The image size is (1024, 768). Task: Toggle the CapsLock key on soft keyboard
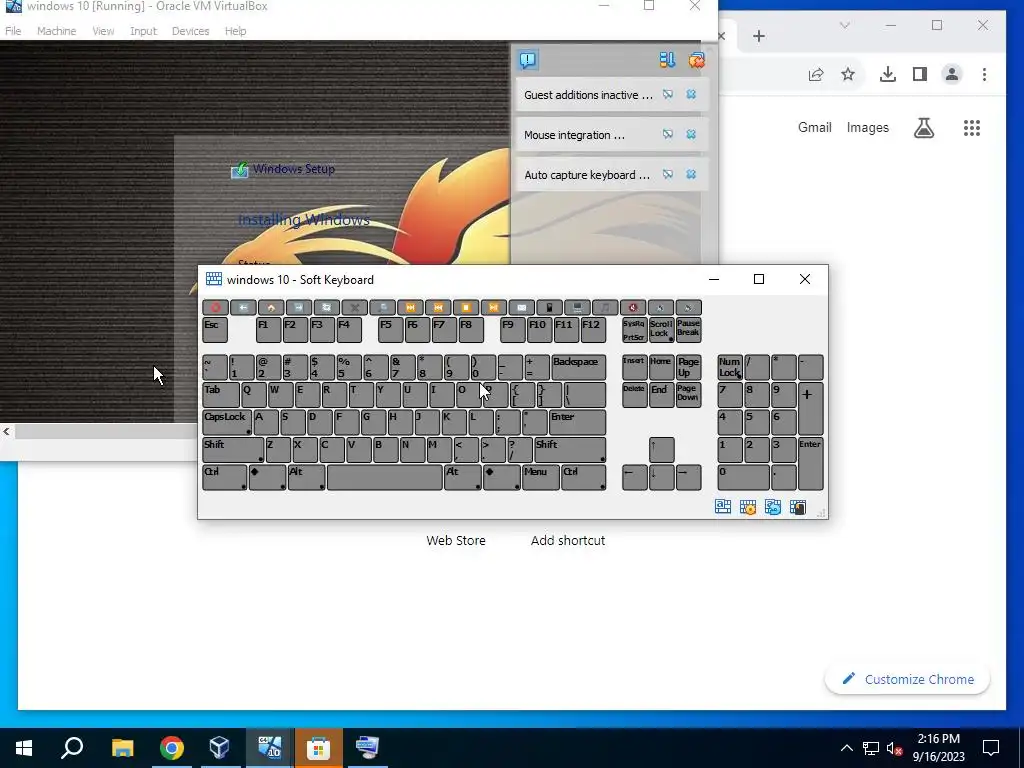coord(227,423)
